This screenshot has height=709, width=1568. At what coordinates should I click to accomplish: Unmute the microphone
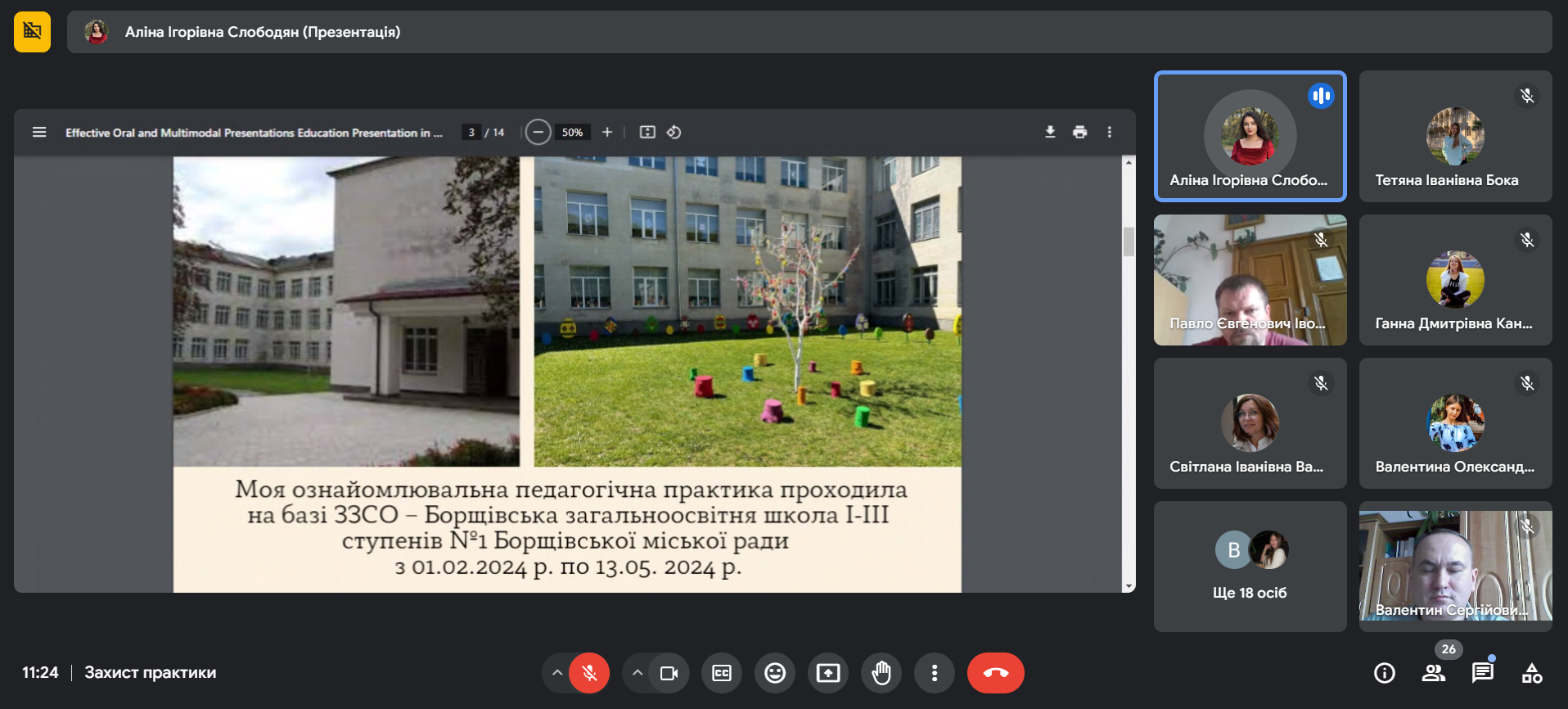pyautogui.click(x=589, y=673)
